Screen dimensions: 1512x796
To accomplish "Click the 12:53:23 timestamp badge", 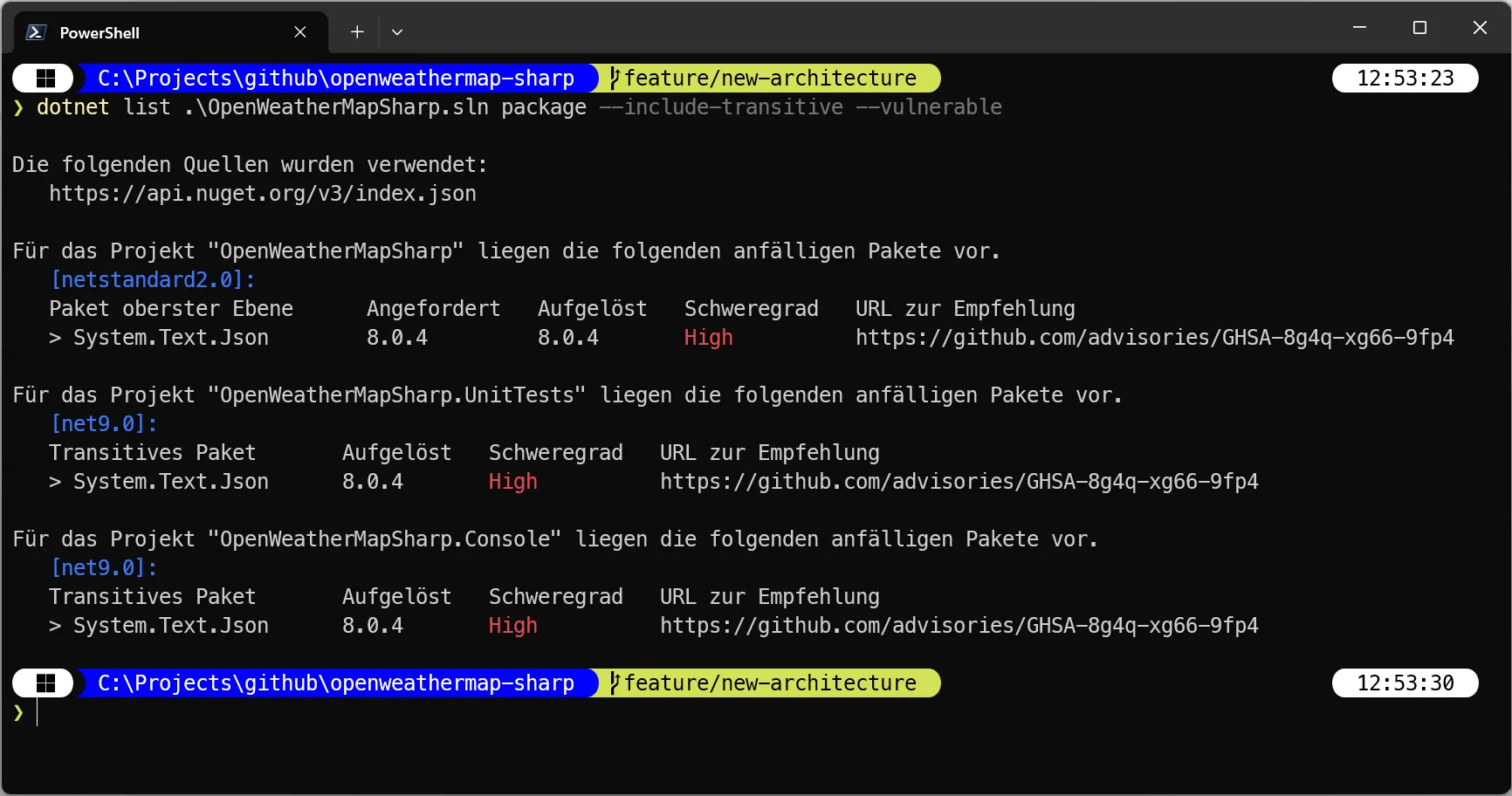I will point(1405,79).
